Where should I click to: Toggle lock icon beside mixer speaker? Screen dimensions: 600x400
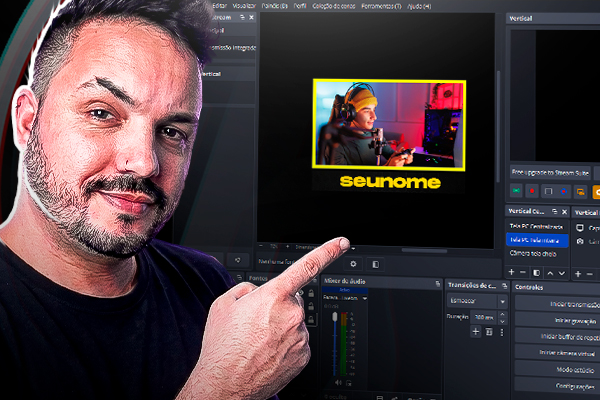(x=349, y=382)
